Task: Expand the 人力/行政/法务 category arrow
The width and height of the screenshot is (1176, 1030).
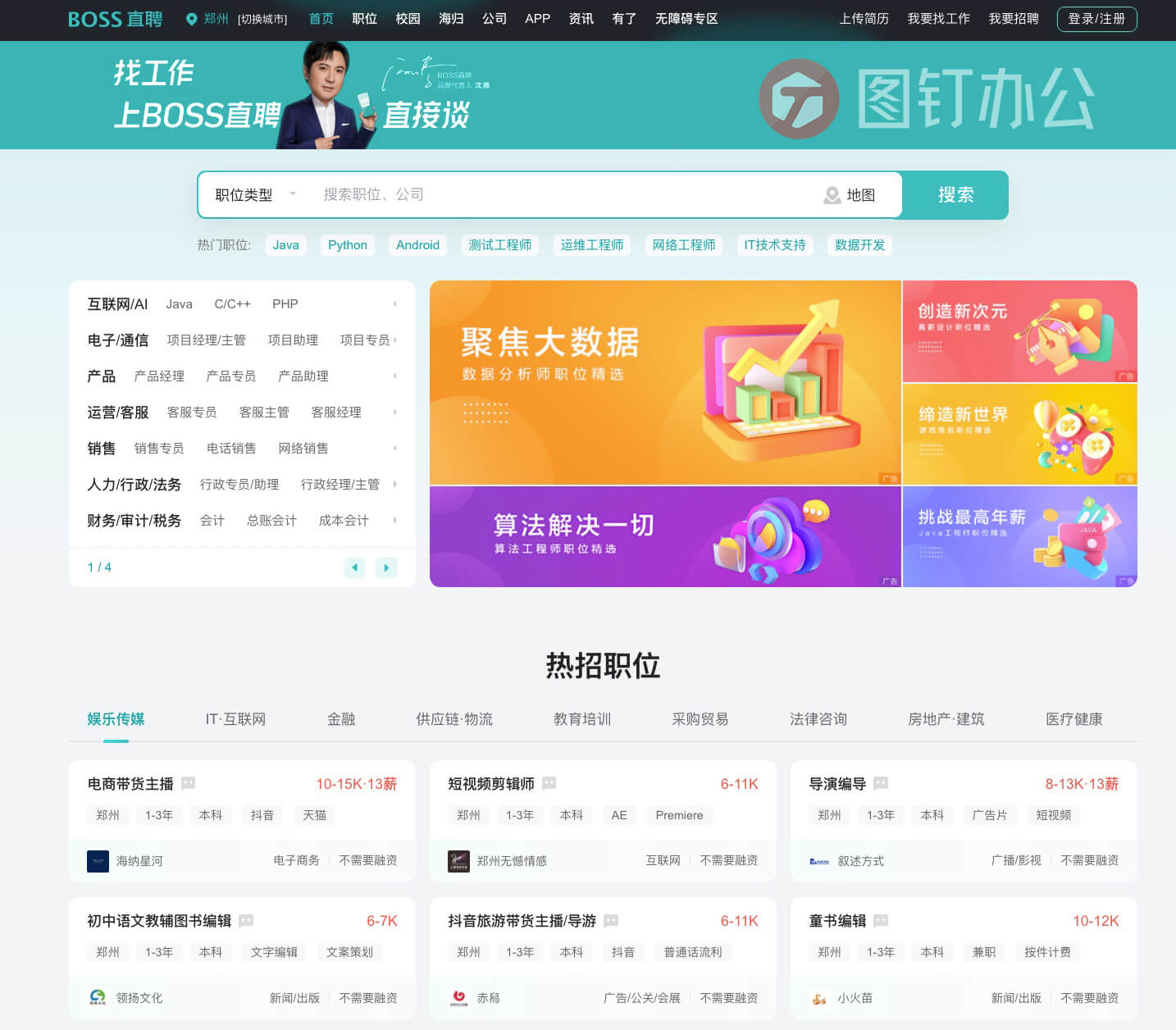Action: point(394,485)
